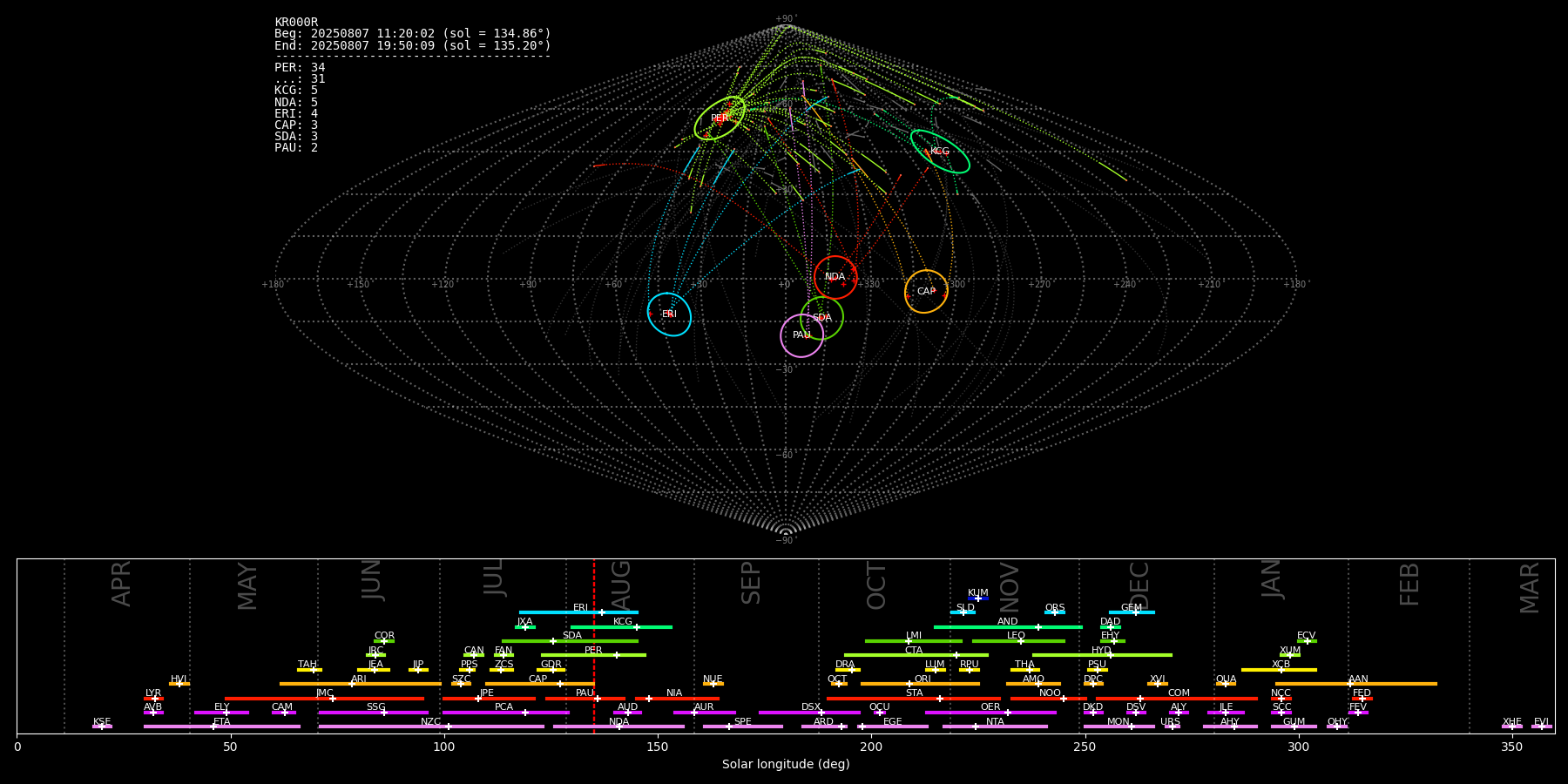This screenshot has height=784, width=1568.
Task: Click the ORI shower bar in the timeline
Action: tap(920, 684)
